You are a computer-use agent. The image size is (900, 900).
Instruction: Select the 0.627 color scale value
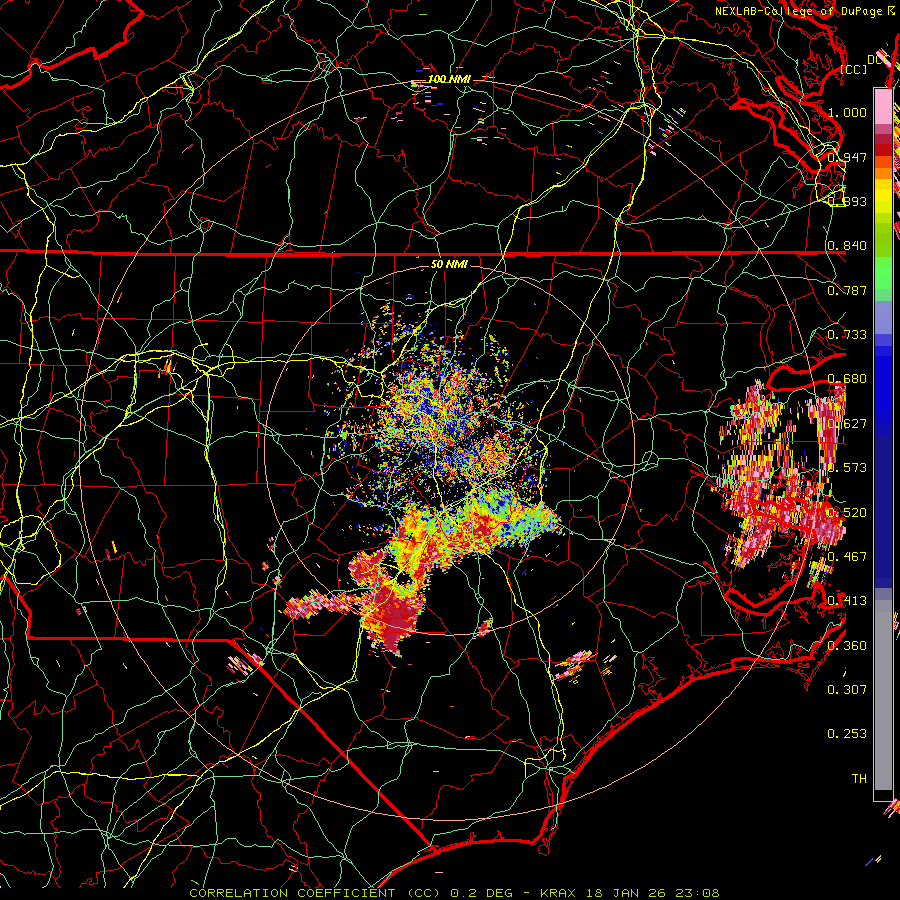[x=847, y=424]
